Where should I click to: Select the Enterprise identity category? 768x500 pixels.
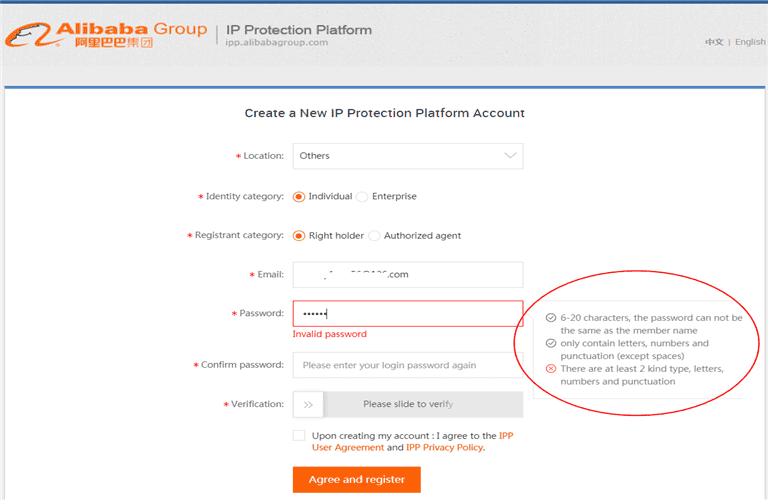(362, 197)
